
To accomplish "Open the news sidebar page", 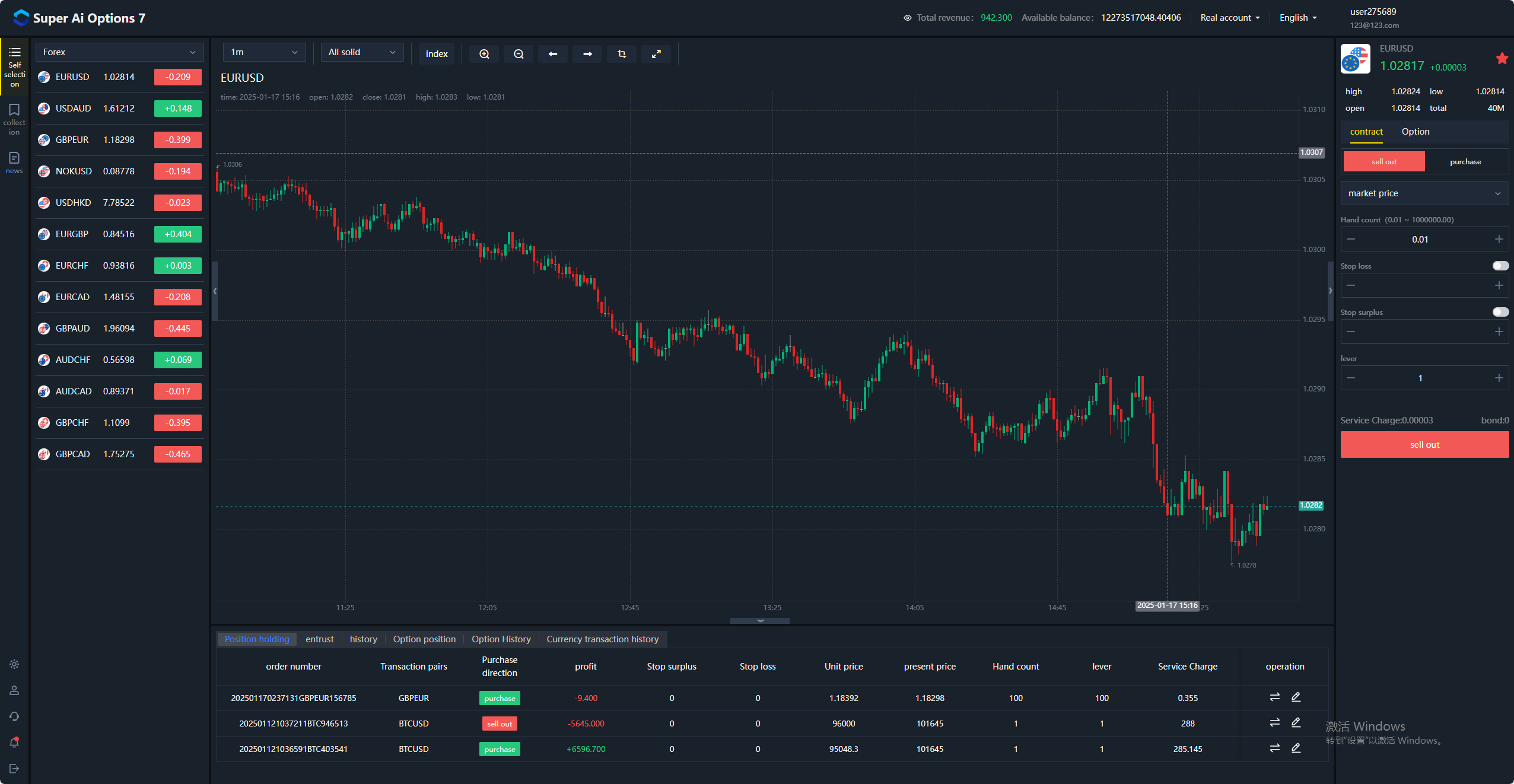I will (14, 162).
